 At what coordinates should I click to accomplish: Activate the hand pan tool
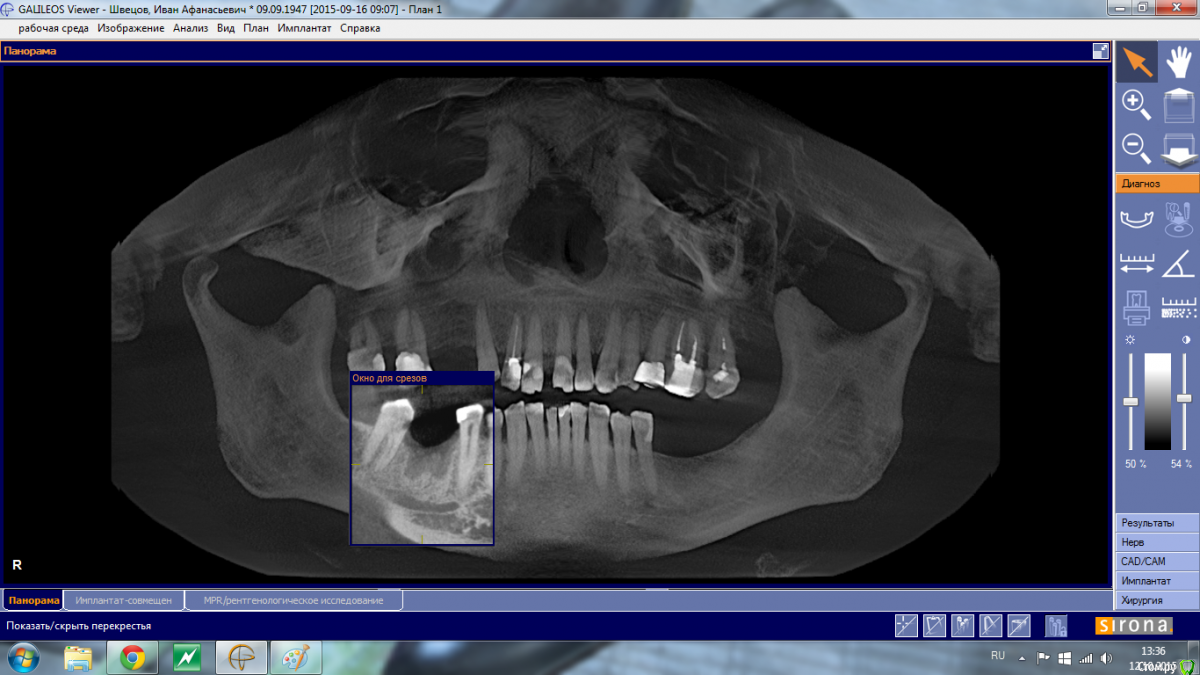pyautogui.click(x=1179, y=62)
